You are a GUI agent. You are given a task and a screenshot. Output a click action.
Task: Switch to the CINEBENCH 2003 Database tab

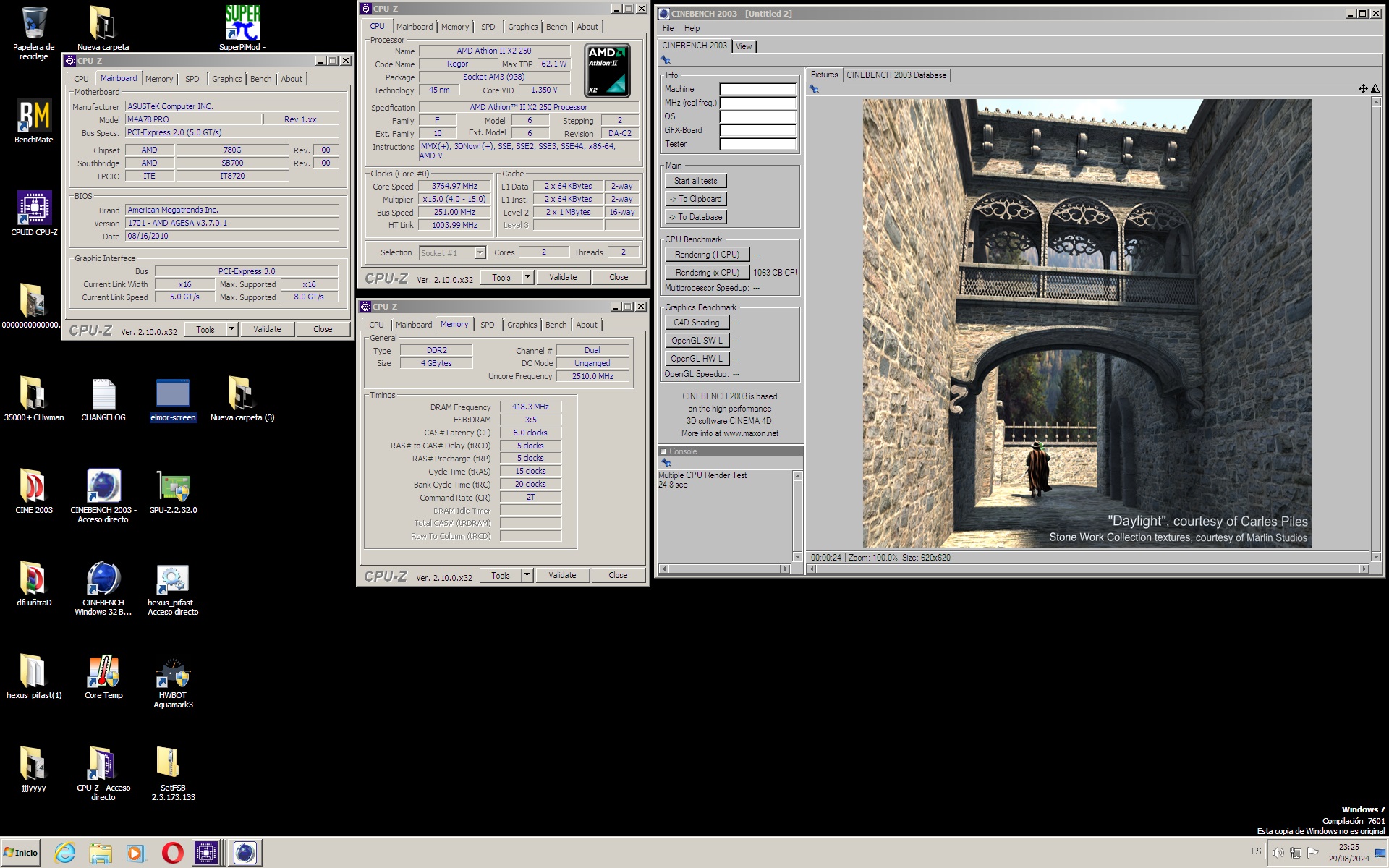click(896, 75)
